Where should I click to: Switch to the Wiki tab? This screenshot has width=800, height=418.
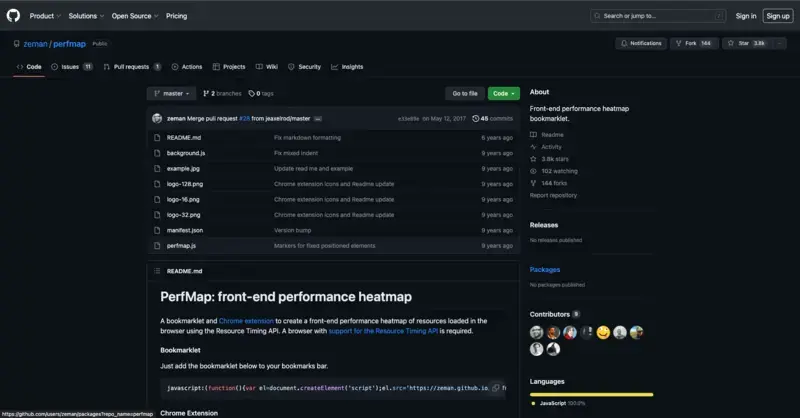pos(267,67)
